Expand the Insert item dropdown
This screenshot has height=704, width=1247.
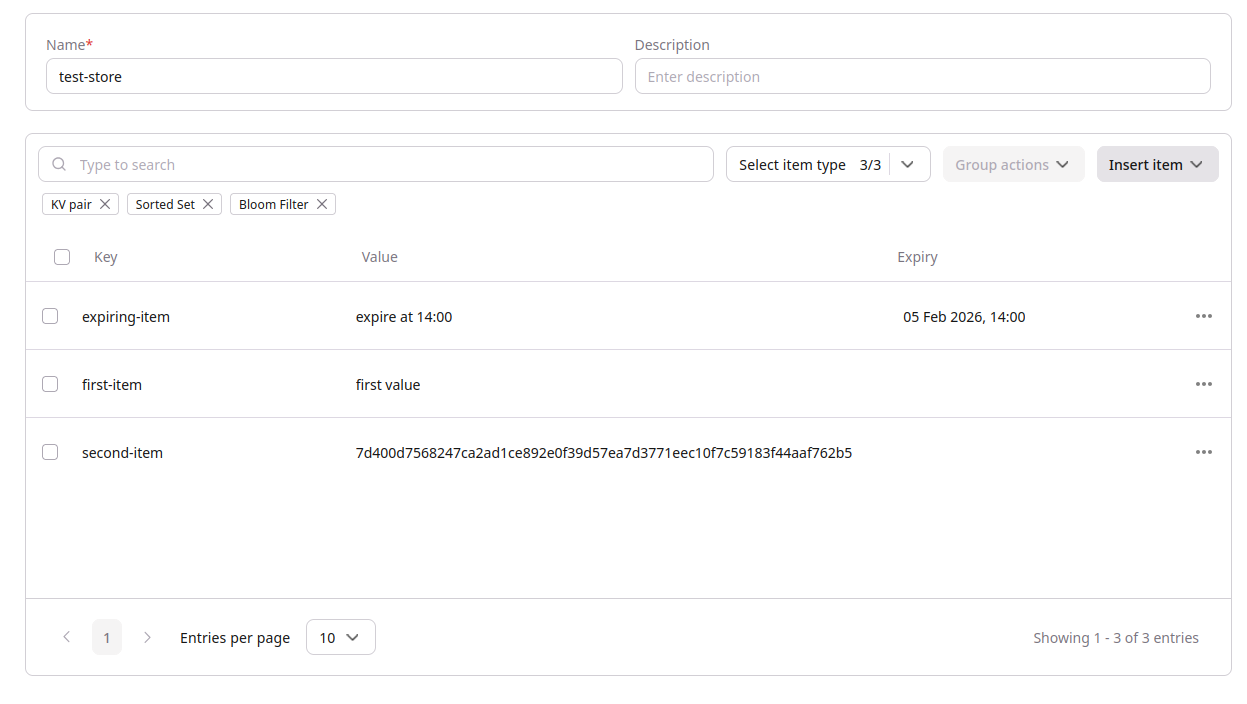pyautogui.click(x=1157, y=165)
